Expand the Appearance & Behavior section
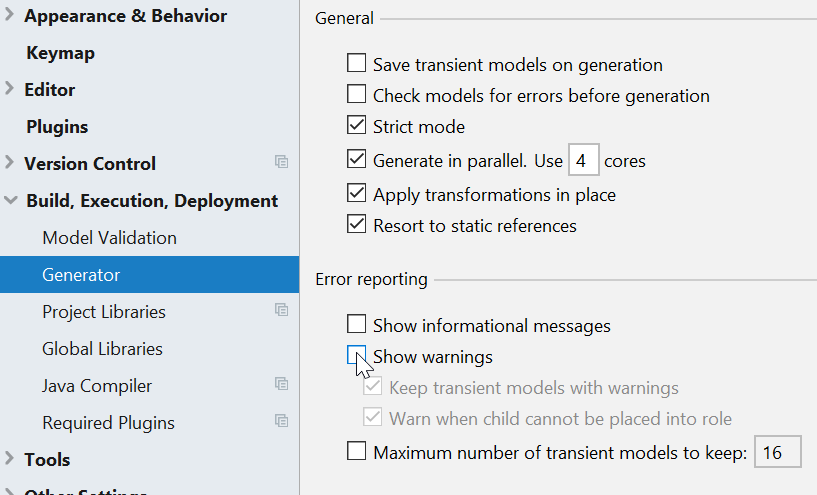This screenshot has height=495, width=817. click(x=10, y=16)
